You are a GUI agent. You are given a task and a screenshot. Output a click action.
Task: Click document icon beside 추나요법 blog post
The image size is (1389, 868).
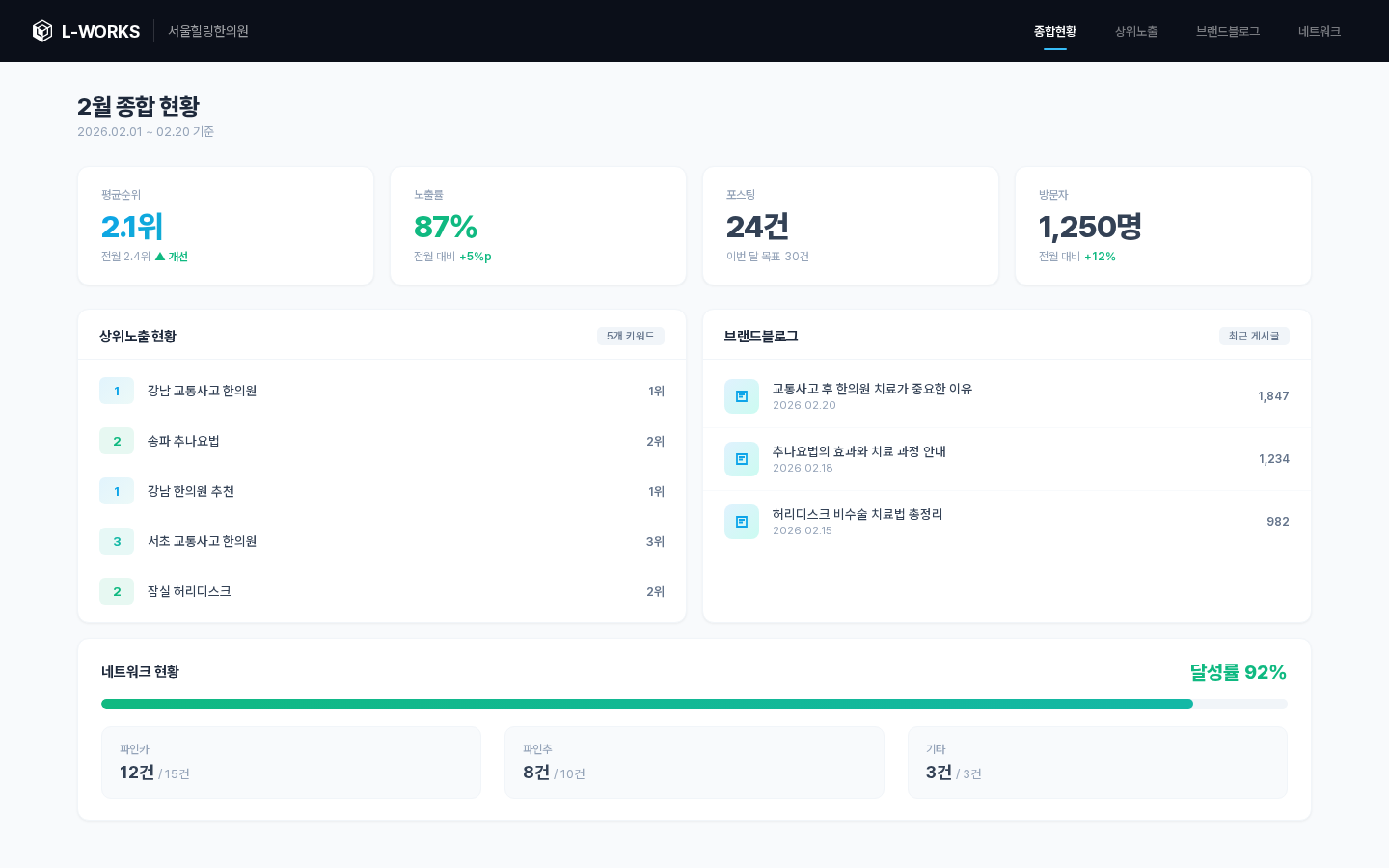[742, 458]
